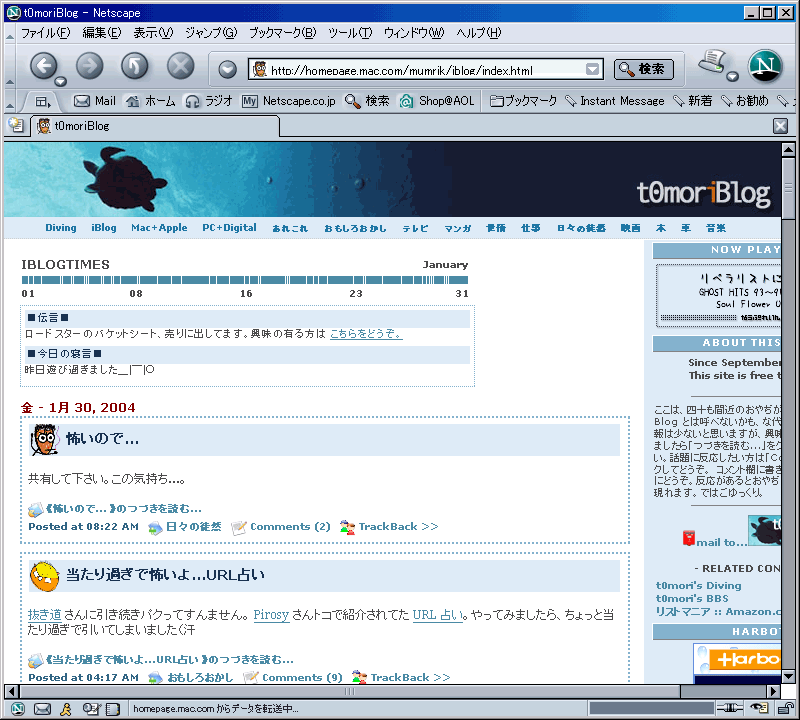Click the vertical scrollbar down arrow
Viewport: 800px width, 720px height.
(788, 677)
